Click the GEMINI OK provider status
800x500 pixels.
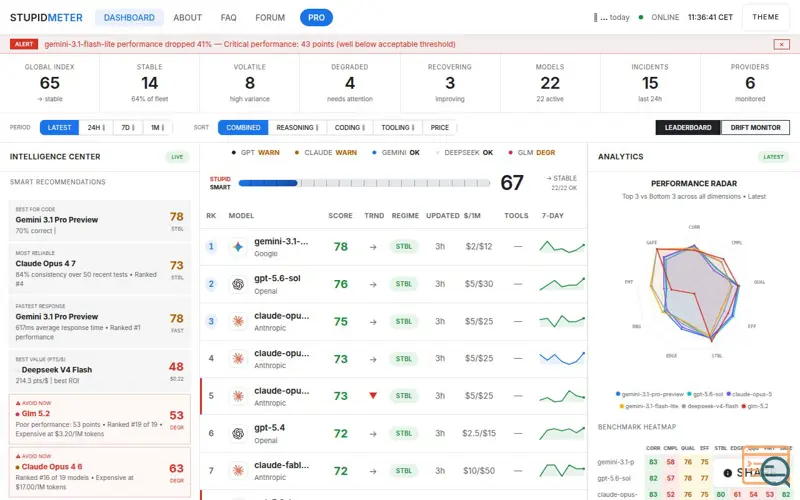pyautogui.click(x=396, y=153)
